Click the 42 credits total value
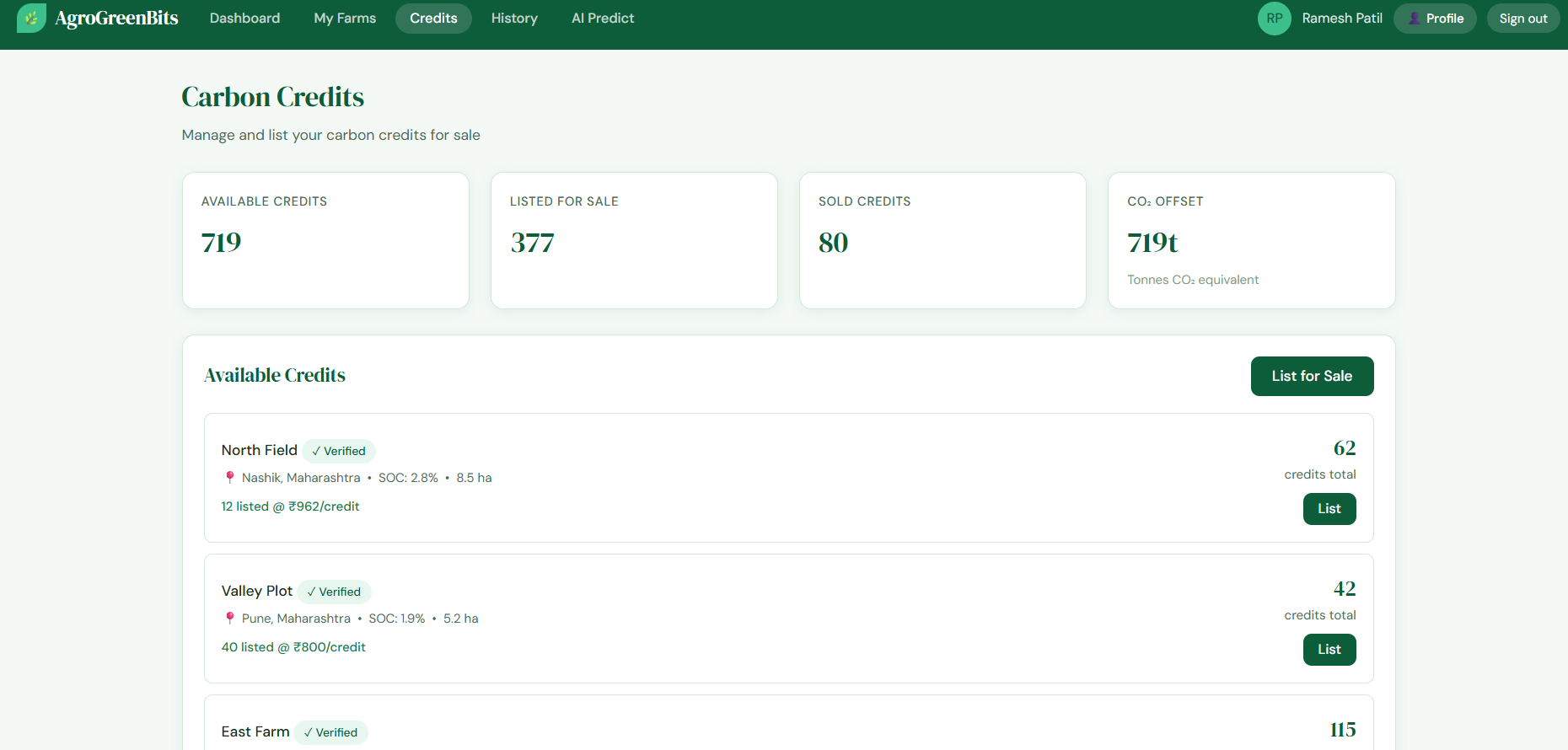This screenshot has width=1568, height=750. [1345, 589]
